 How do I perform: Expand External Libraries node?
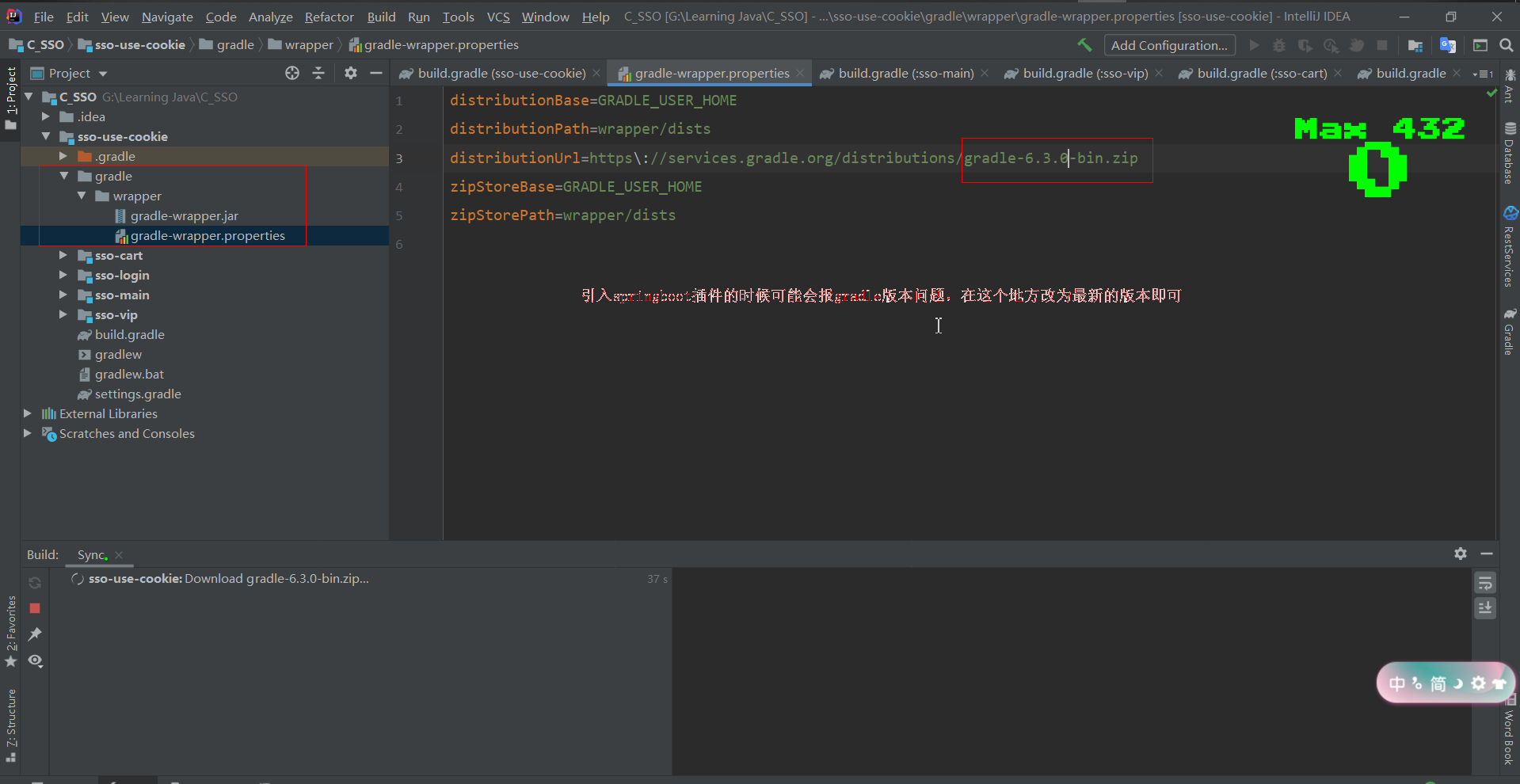28,413
